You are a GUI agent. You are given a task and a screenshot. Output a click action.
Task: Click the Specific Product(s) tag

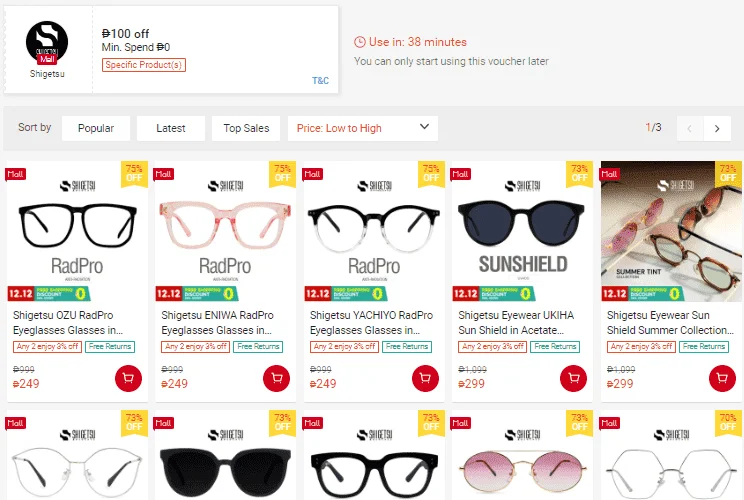144,65
